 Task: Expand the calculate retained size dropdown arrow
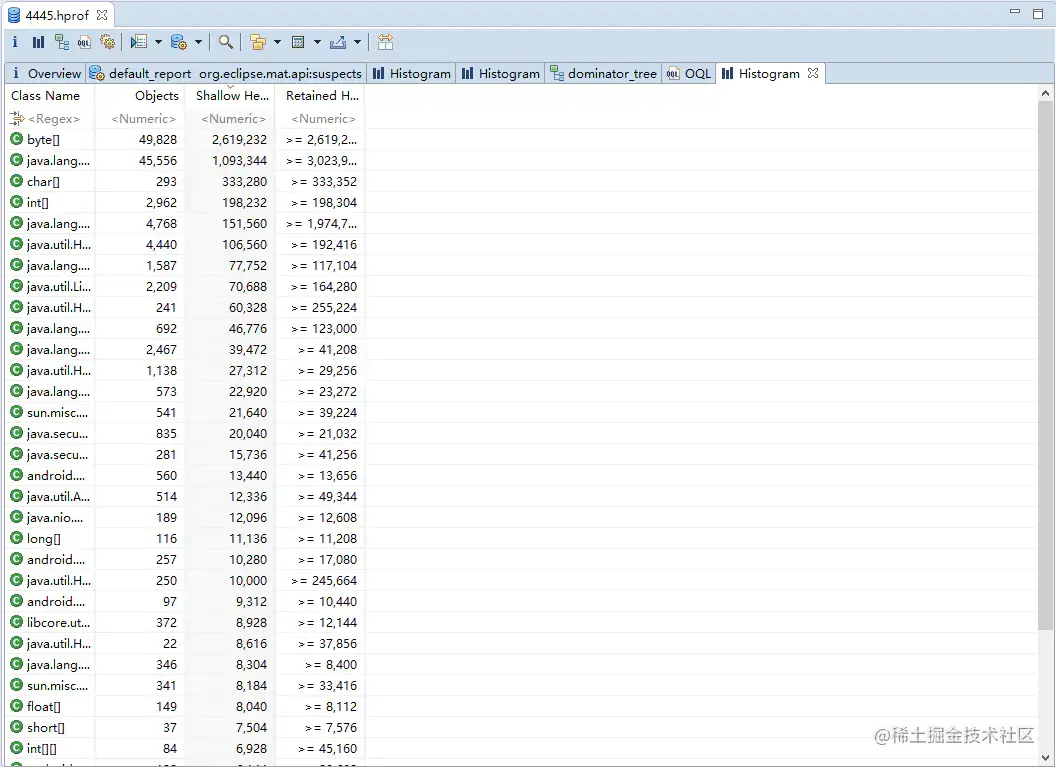317,42
